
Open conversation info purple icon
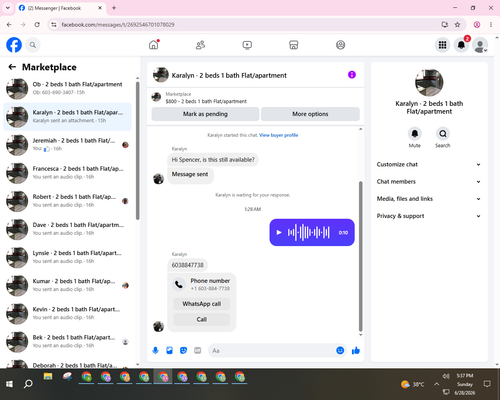[x=352, y=75]
